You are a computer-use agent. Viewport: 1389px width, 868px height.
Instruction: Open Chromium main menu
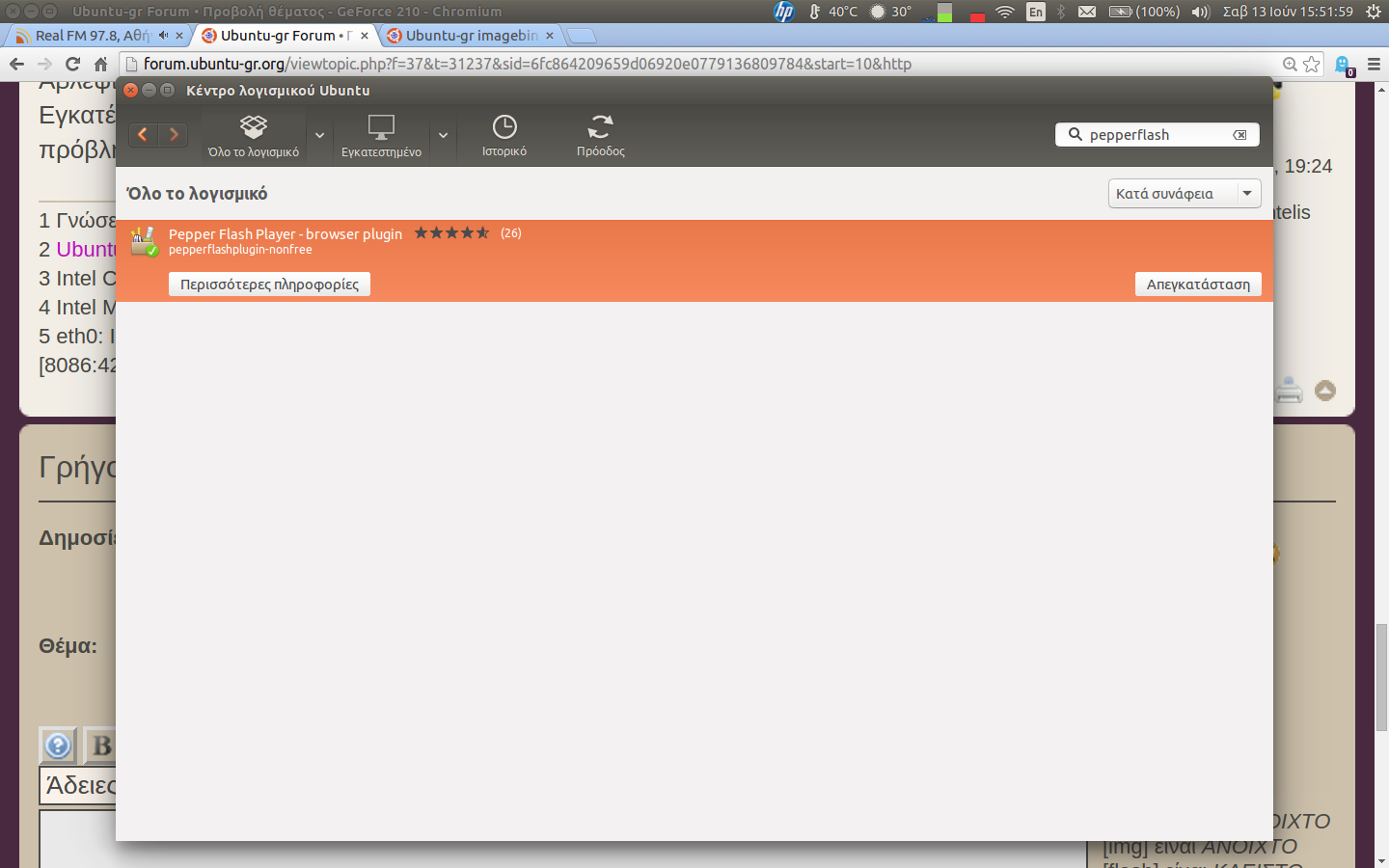[x=1375, y=64]
